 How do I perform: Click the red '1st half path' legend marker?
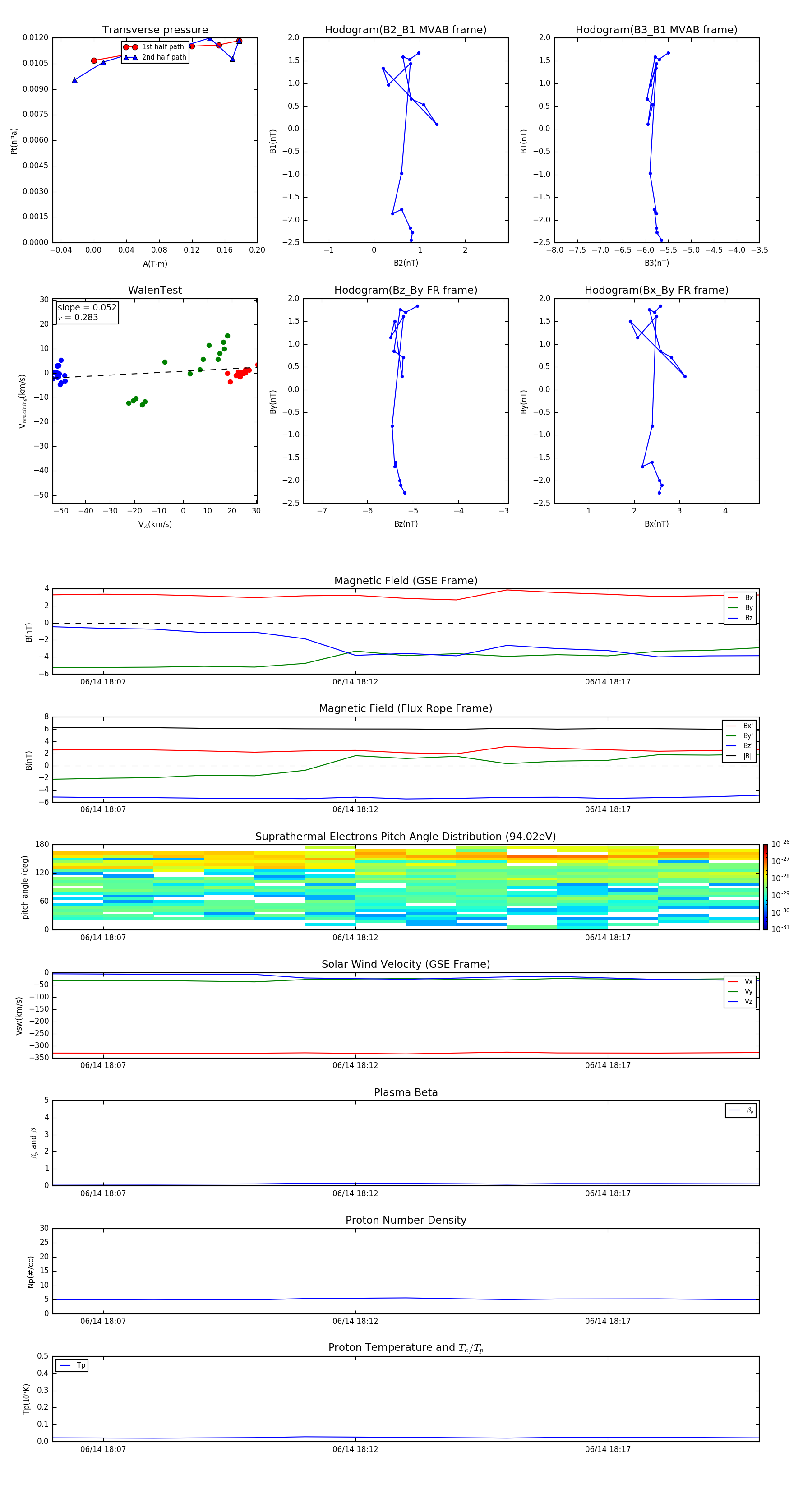[x=131, y=47]
